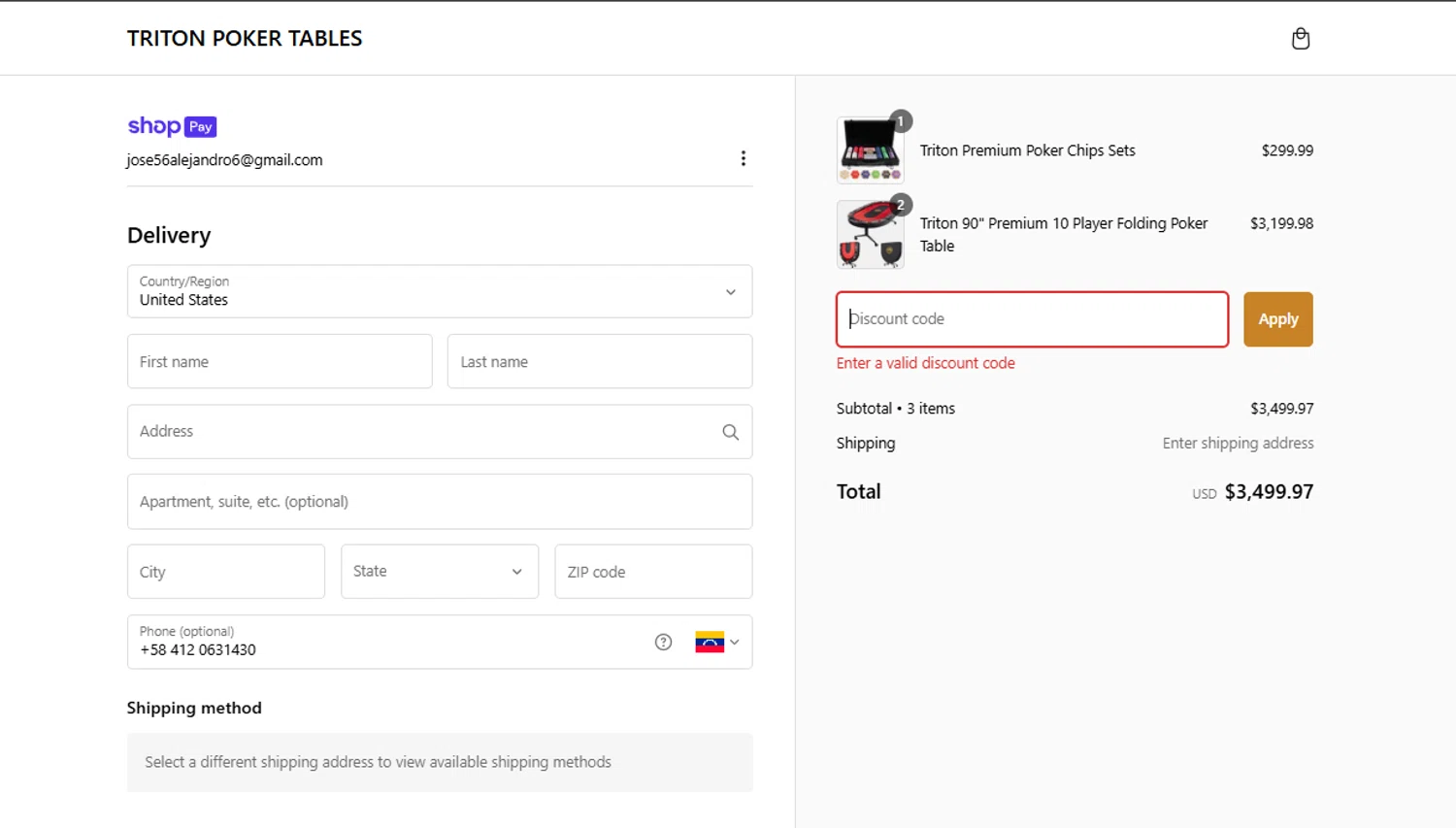Click the Poker Chips Sets product thumbnail
This screenshot has width=1456, height=828.
871,150
